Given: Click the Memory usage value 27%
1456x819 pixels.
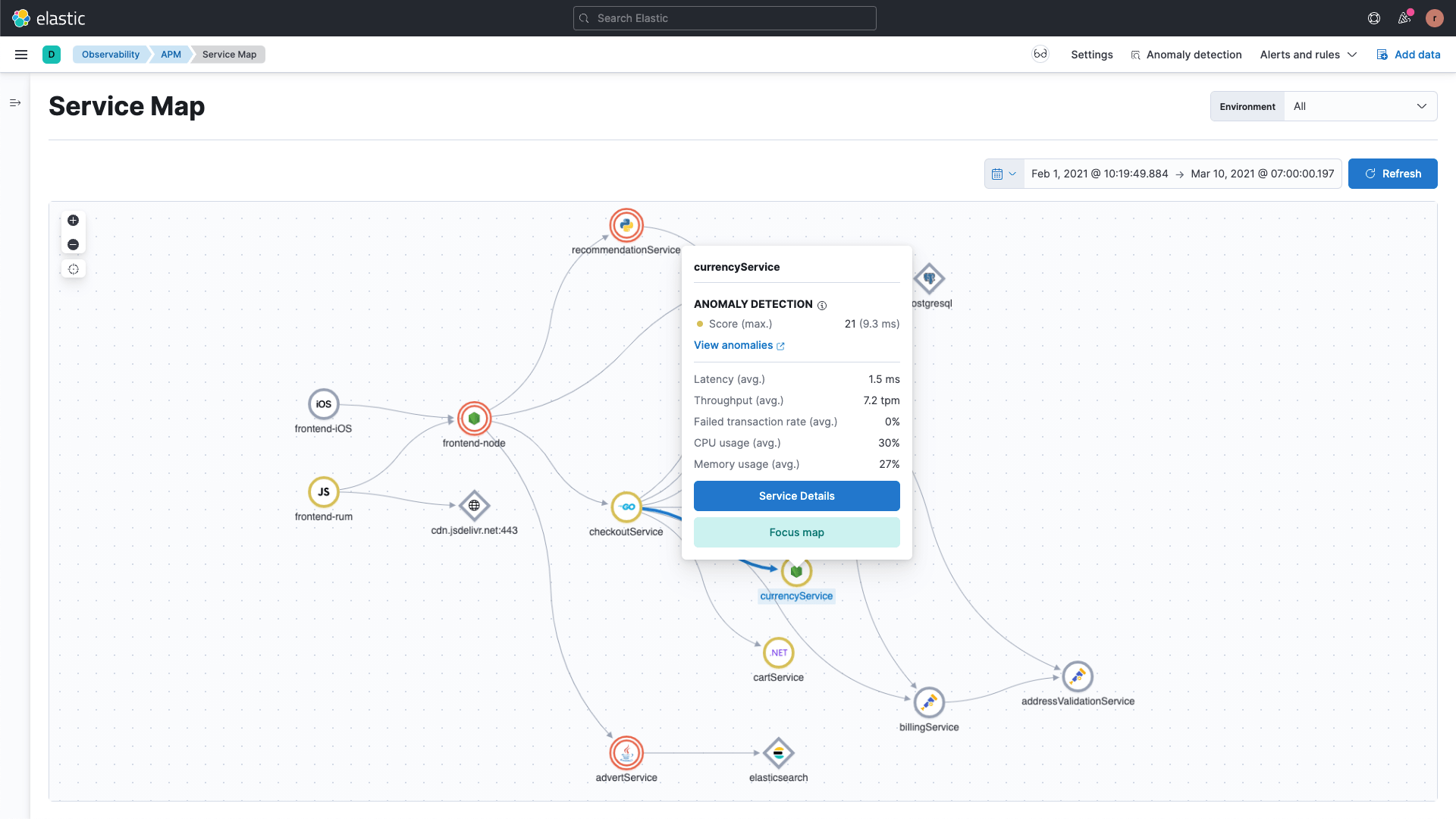Looking at the screenshot, I should pyautogui.click(x=889, y=464).
